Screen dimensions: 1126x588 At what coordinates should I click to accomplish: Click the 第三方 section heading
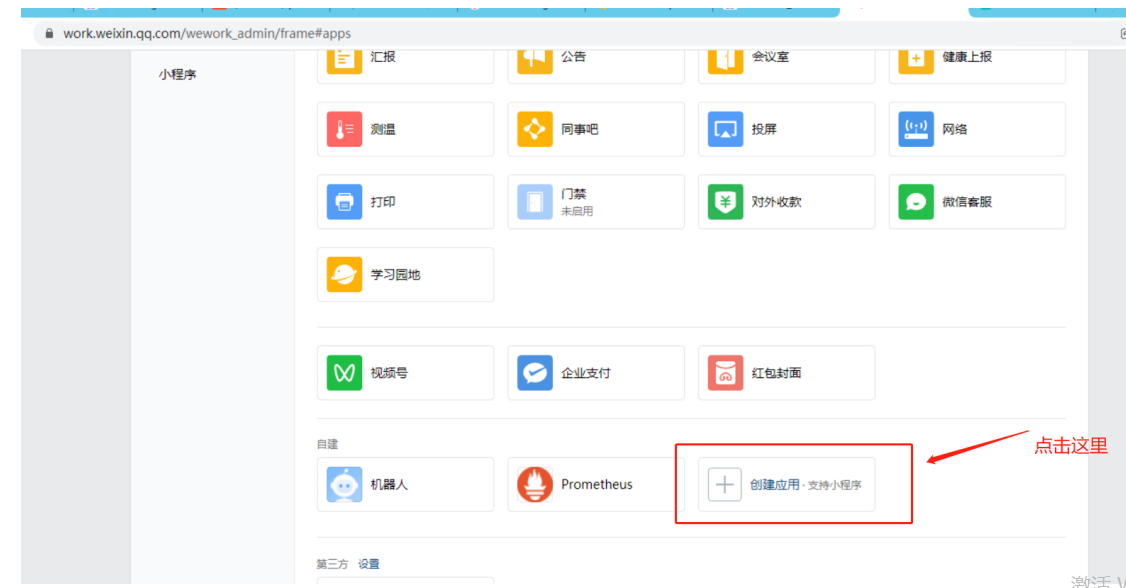tap(332, 564)
